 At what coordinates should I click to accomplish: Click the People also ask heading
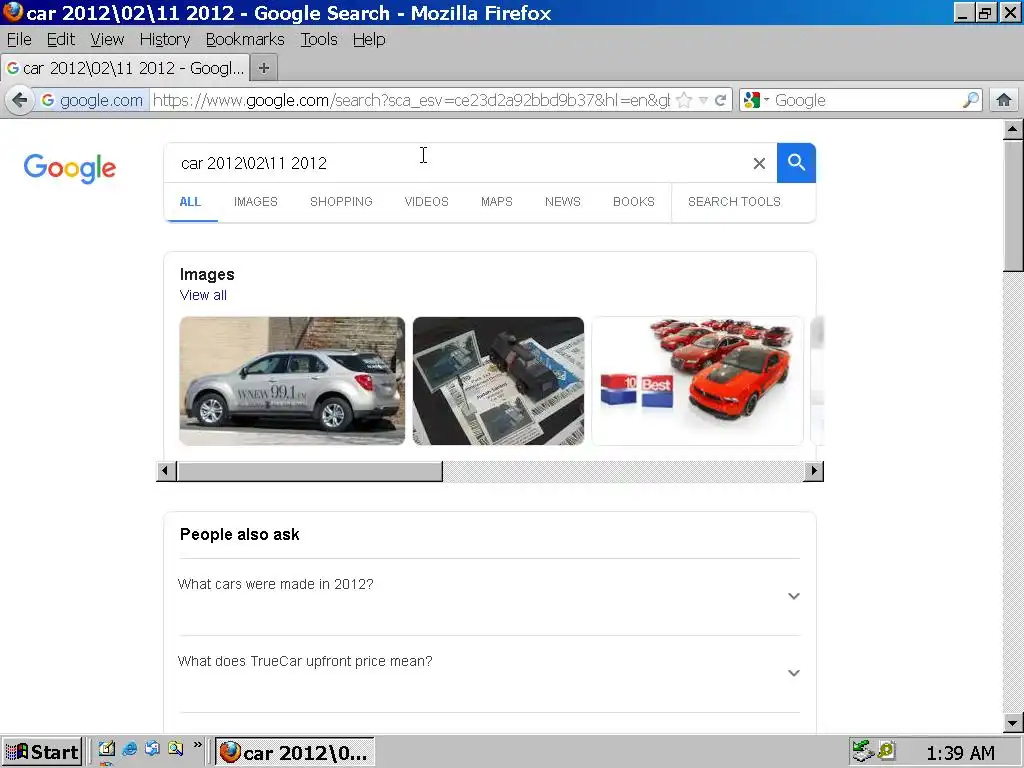(x=239, y=535)
